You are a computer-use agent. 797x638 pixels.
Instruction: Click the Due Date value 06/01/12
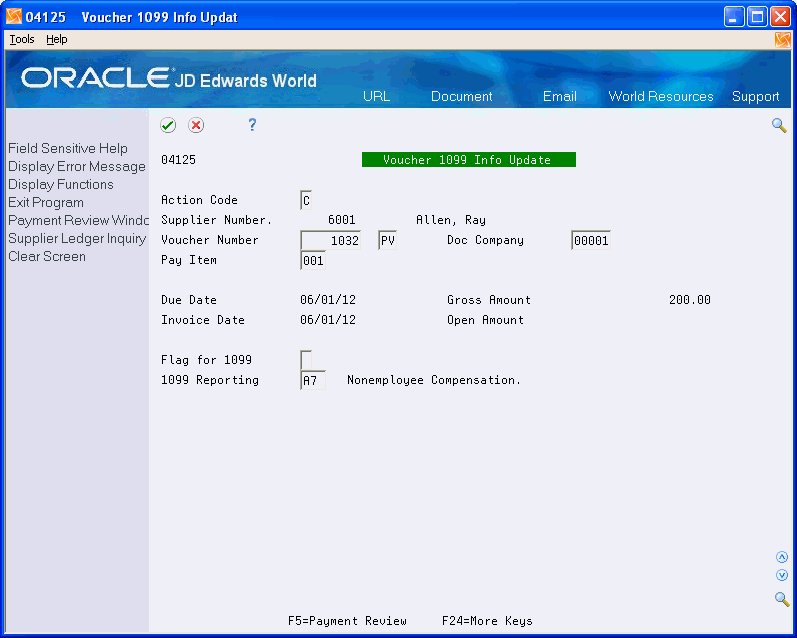328,300
